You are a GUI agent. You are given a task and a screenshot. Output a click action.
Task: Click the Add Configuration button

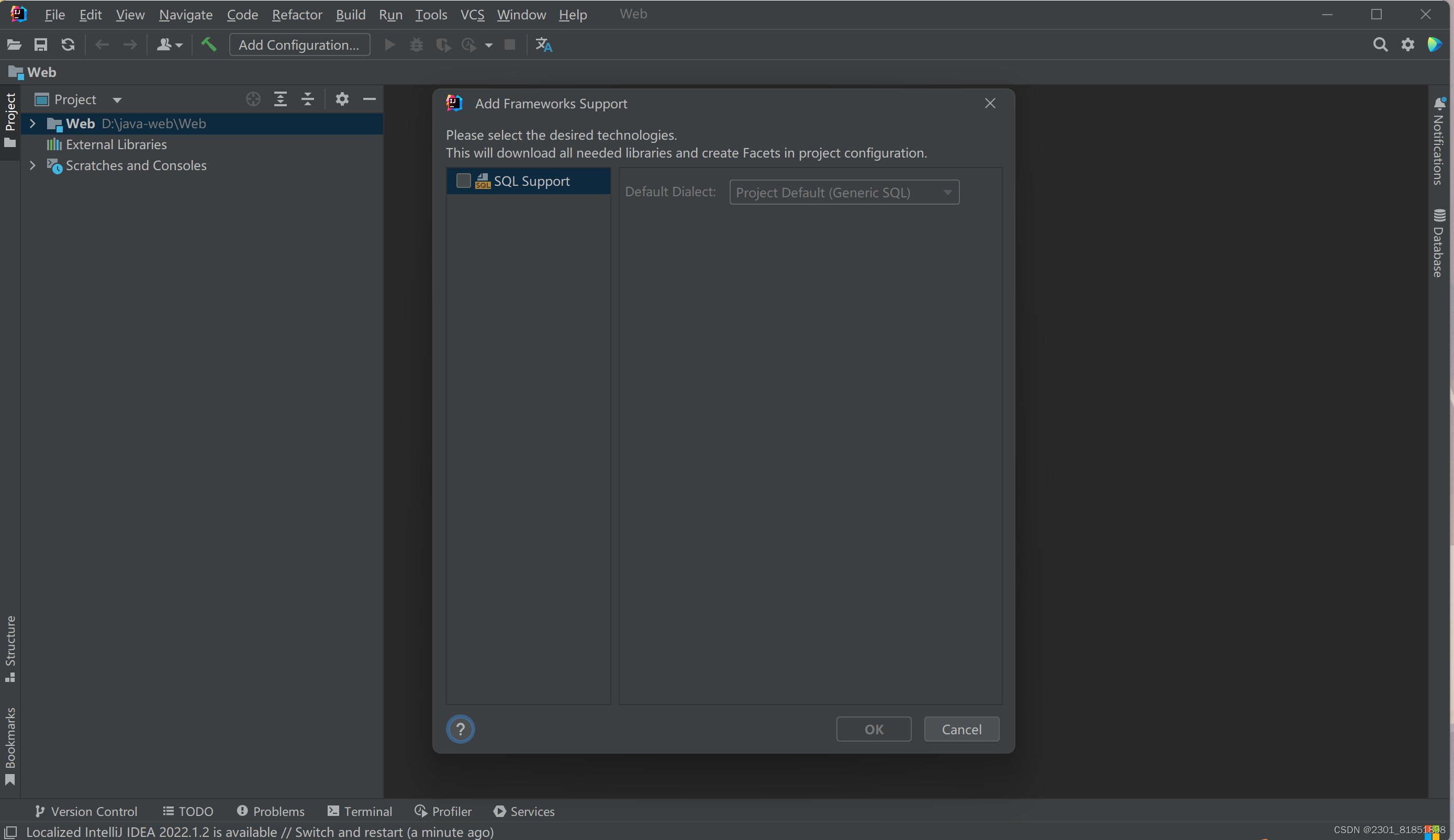coord(299,44)
